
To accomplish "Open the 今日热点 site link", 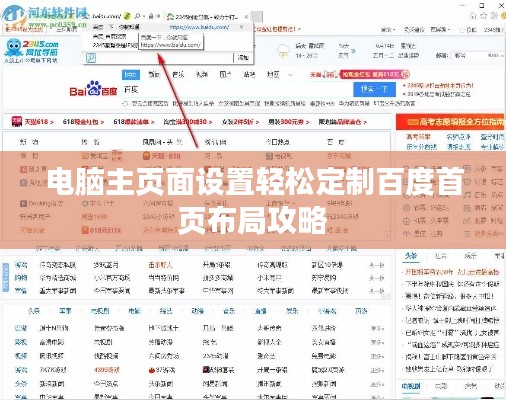I will (x=278, y=142).
